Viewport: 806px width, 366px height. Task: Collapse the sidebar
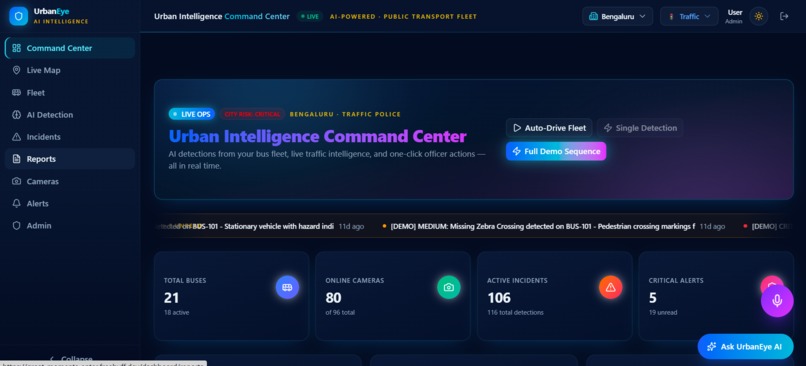pyautogui.click(x=71, y=359)
